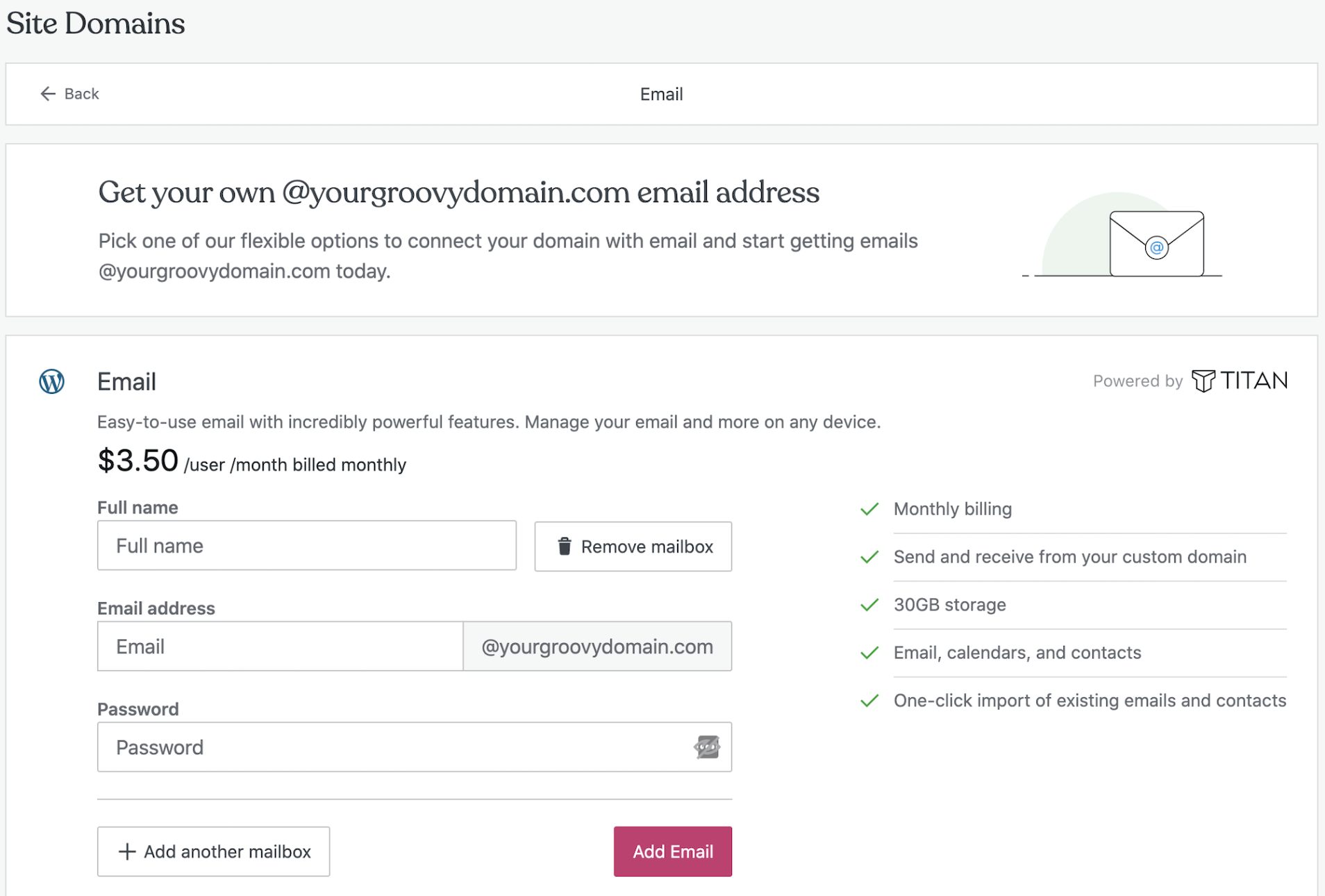Click checkmark next to Email, calendars, and contacts
The height and width of the screenshot is (896, 1325).
tap(869, 653)
